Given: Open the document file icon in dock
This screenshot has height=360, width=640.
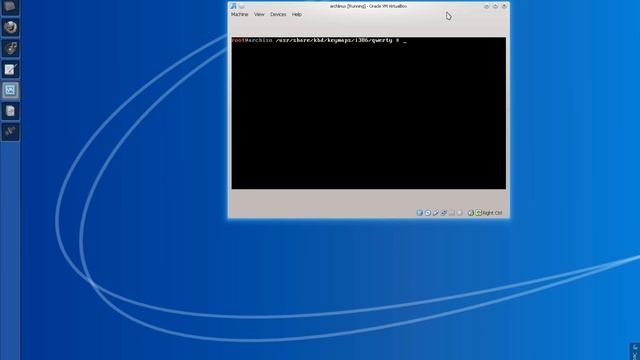Looking at the screenshot, I should click(x=10, y=111).
